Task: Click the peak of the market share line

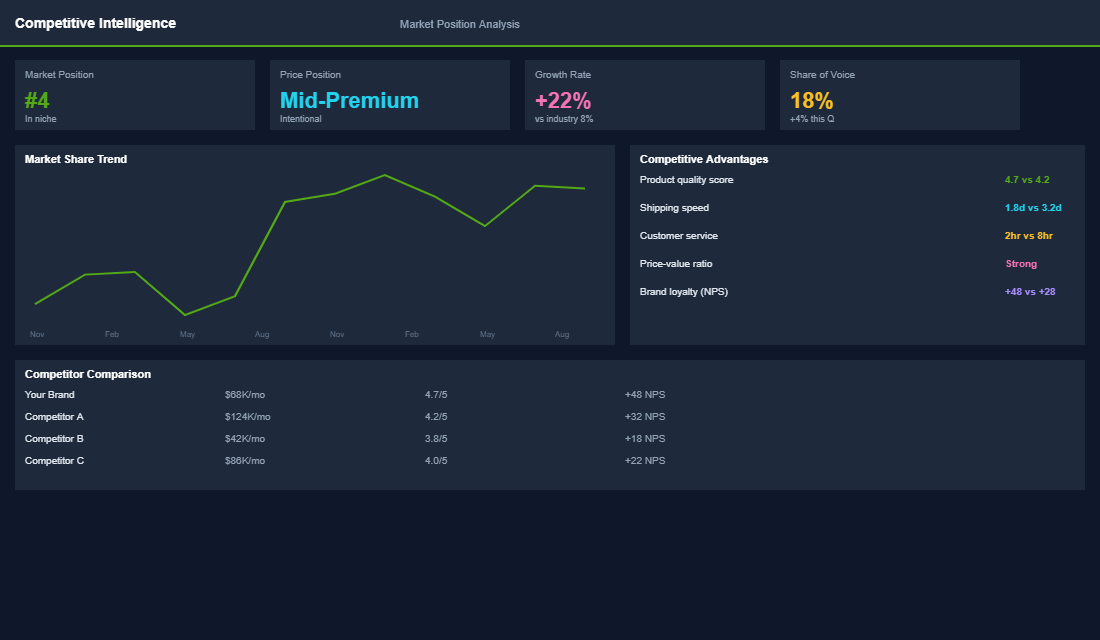Action: click(385, 174)
